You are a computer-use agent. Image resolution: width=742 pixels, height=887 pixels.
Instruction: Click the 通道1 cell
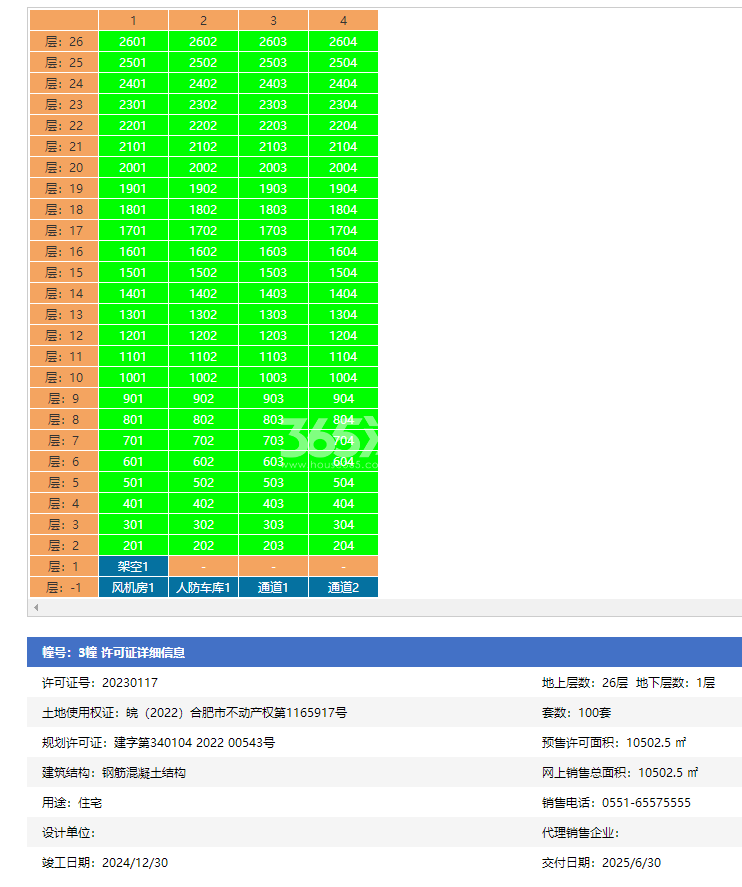pos(273,587)
